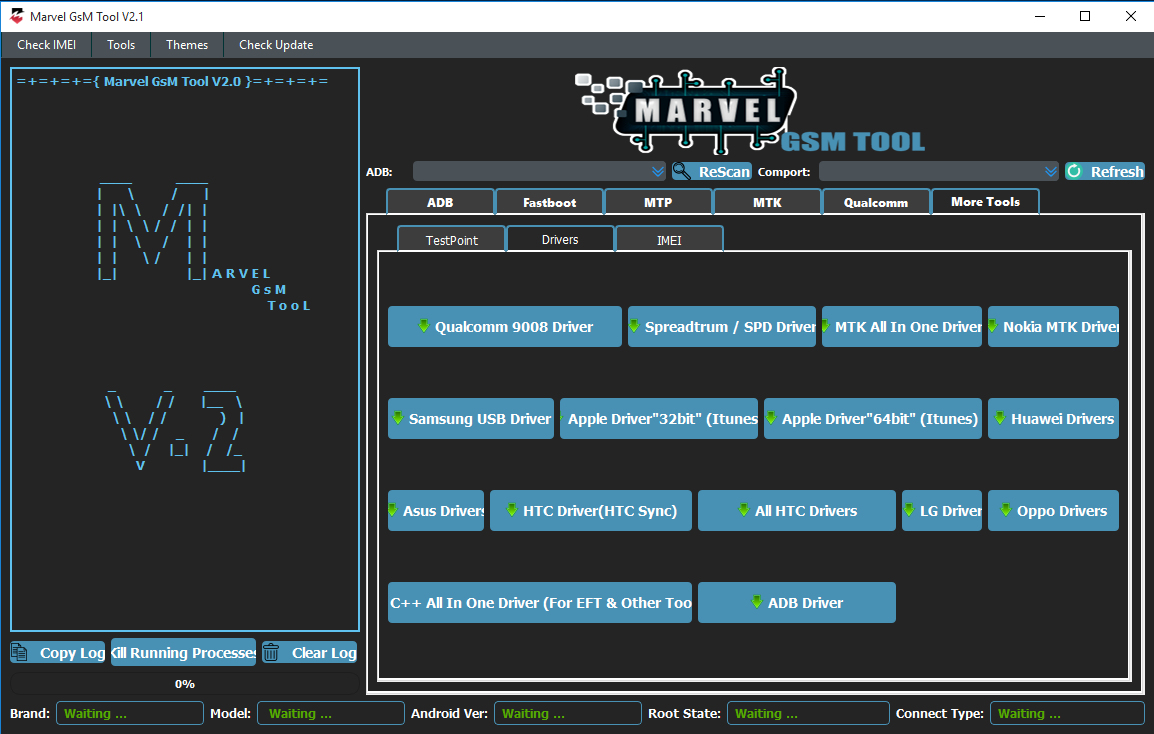The image size is (1154, 734).
Task: Open the Check IMEI menu
Action: (46, 45)
